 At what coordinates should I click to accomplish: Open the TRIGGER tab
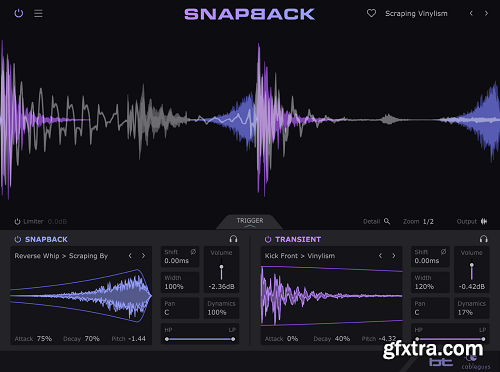[250, 221]
